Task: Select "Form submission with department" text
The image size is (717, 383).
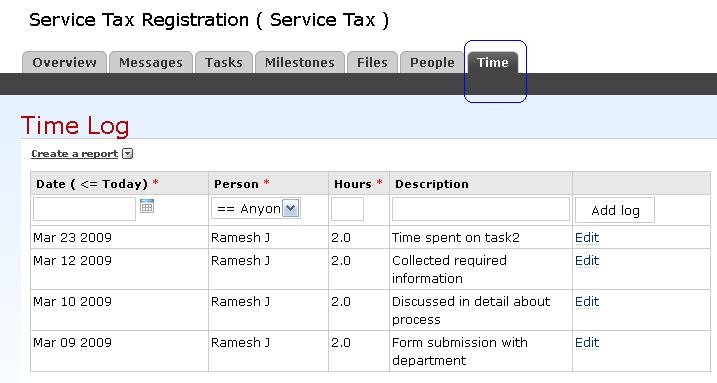Action: 460,351
